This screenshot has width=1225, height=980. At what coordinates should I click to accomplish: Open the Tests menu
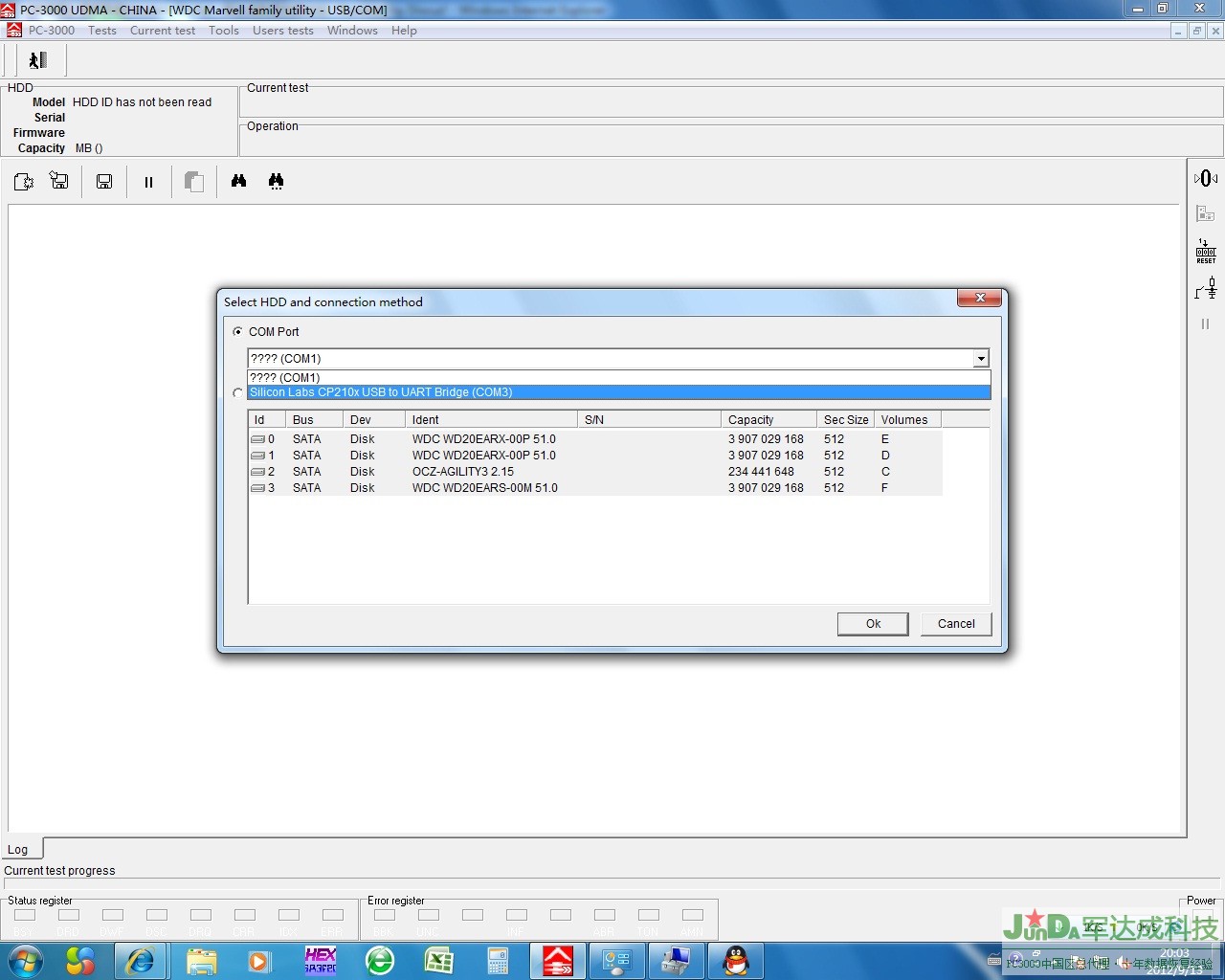pos(102,31)
